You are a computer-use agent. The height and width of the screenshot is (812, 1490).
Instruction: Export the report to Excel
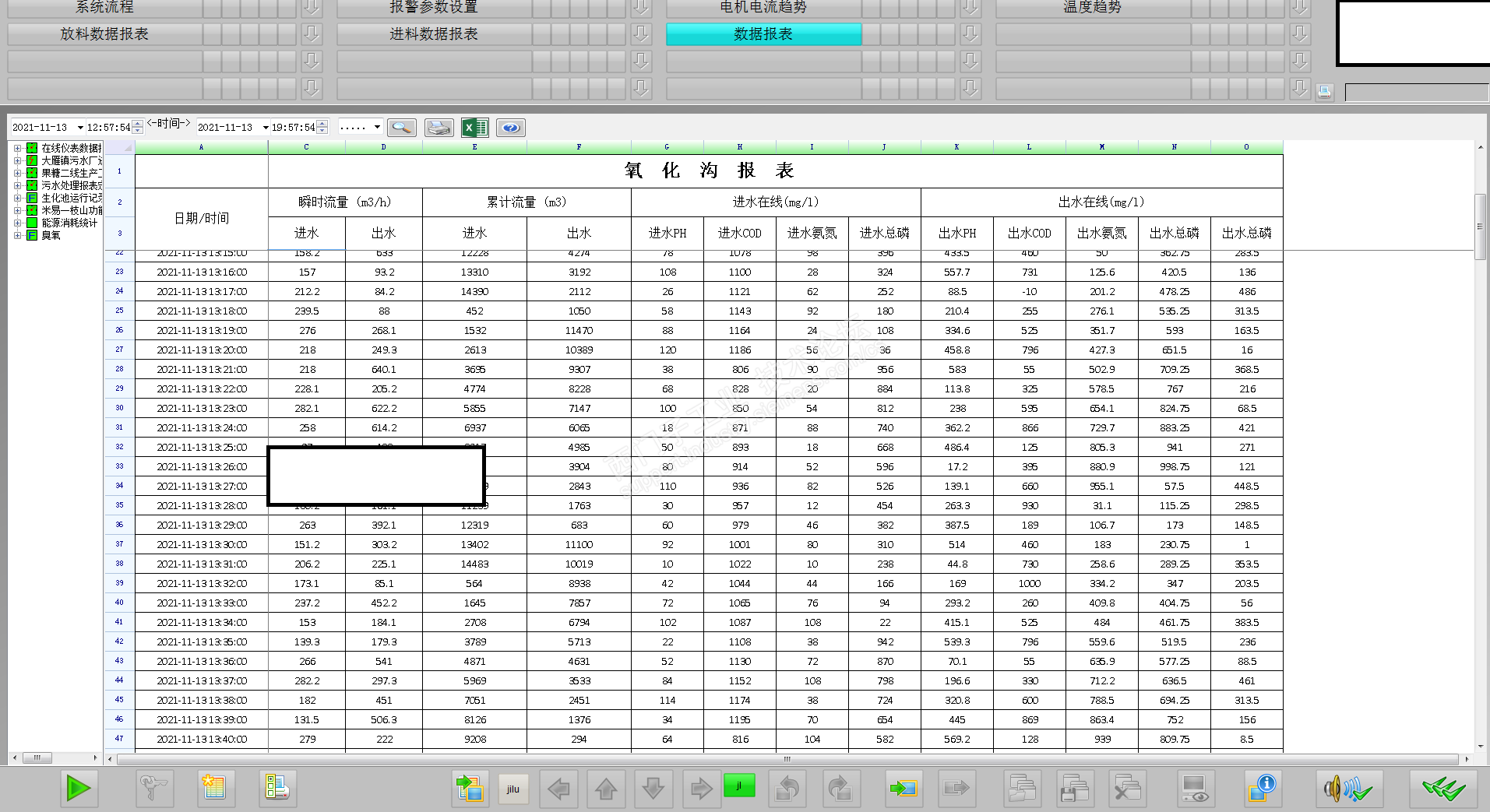(x=475, y=128)
